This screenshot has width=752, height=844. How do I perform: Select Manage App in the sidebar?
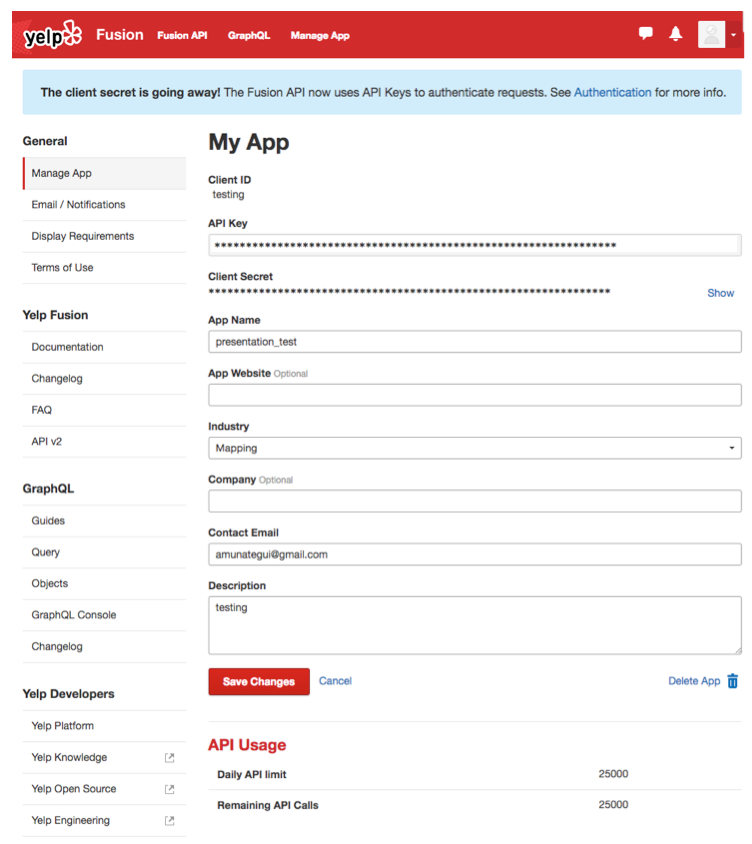[x=104, y=173]
